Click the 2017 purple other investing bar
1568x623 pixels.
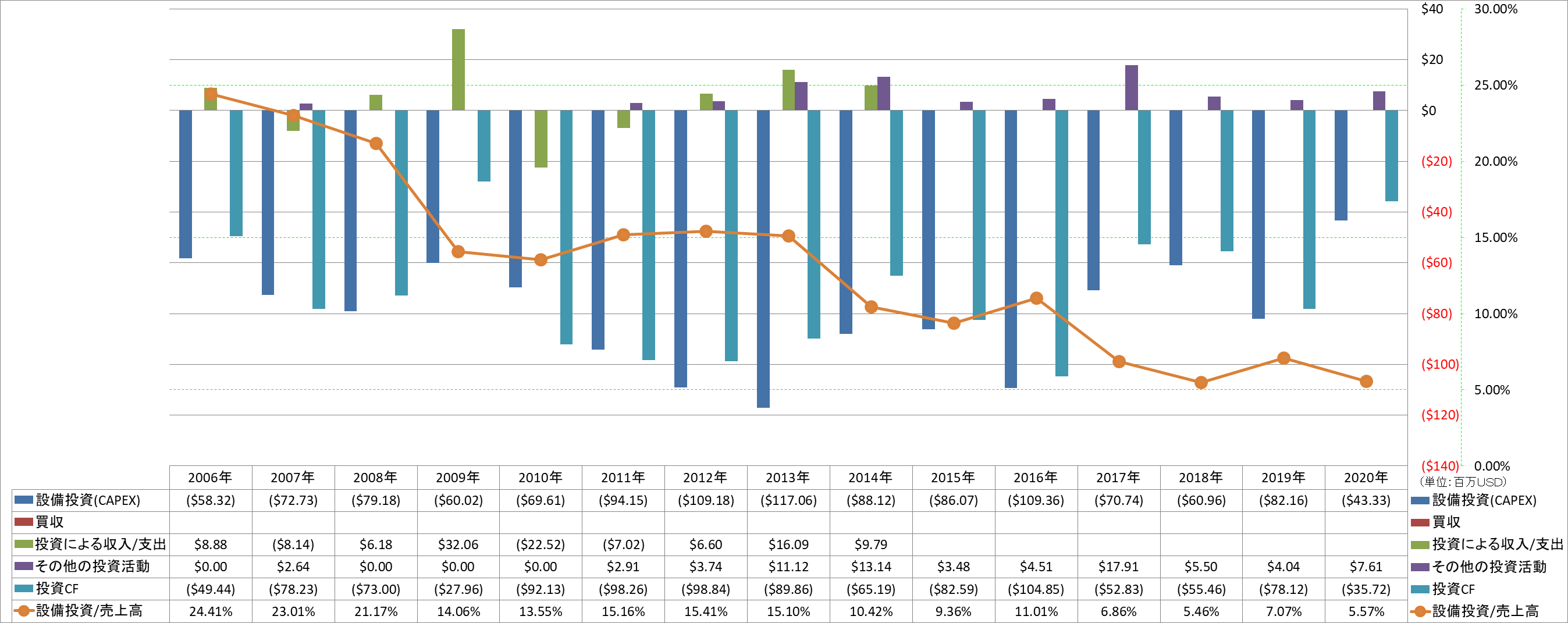point(1132,88)
